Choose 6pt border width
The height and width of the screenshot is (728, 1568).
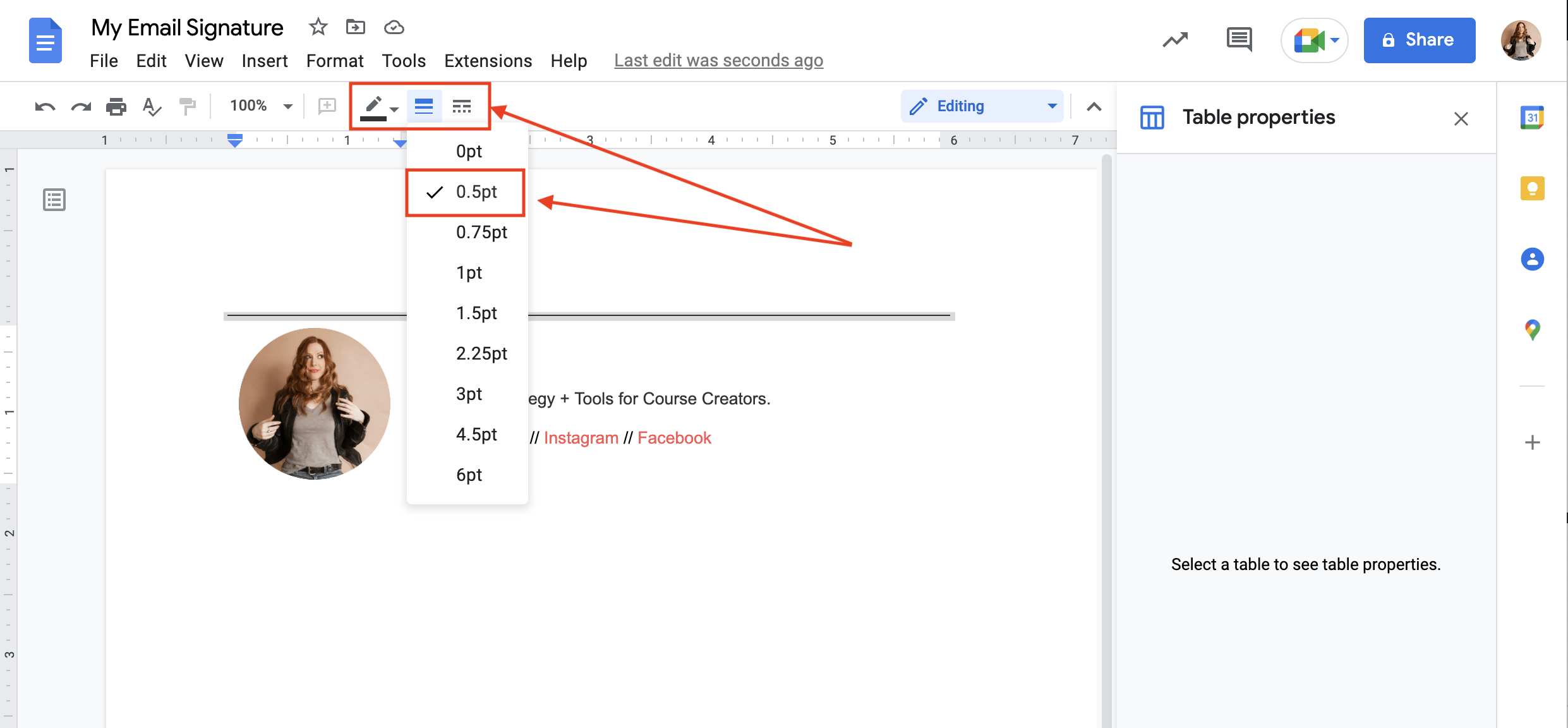coord(467,475)
